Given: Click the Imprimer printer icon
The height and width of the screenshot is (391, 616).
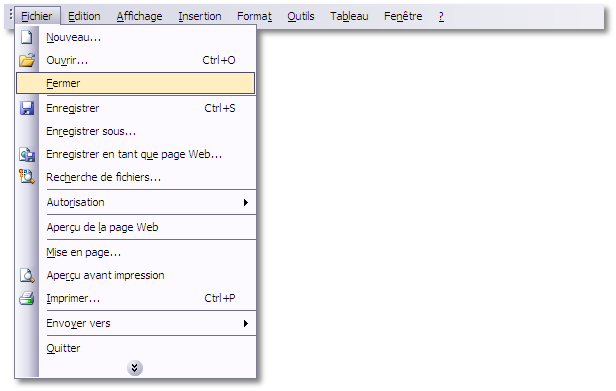Looking at the screenshot, I should pos(27,298).
